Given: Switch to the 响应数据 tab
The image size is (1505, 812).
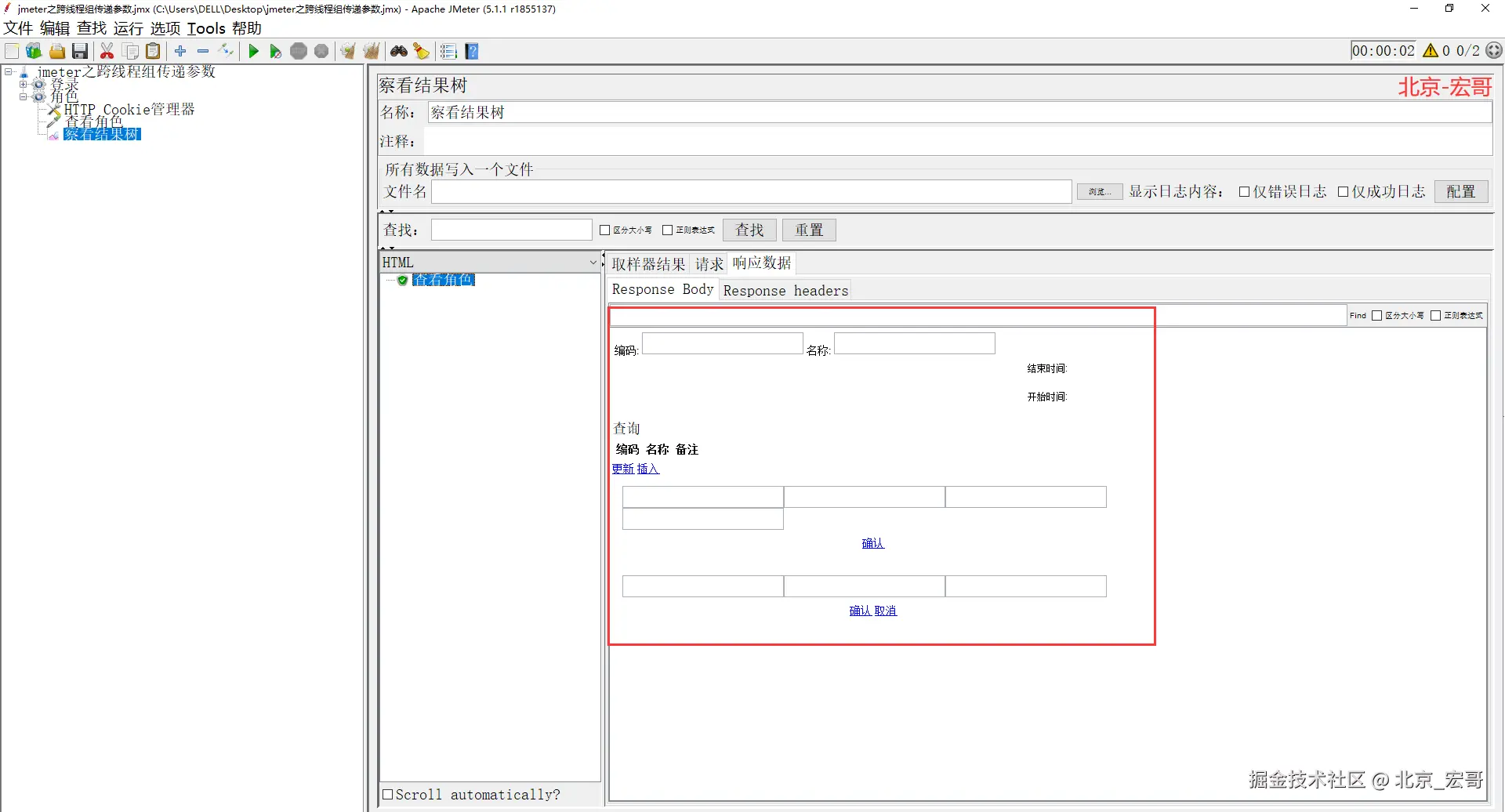Looking at the screenshot, I should tap(762, 263).
